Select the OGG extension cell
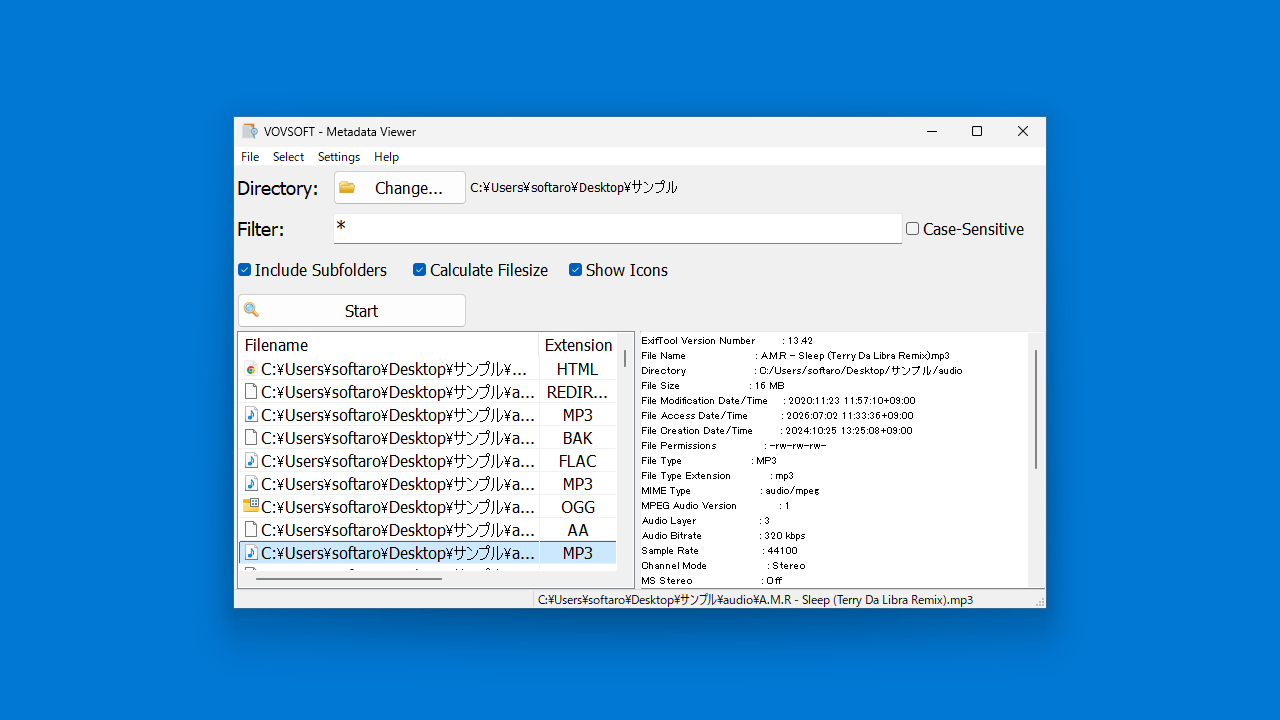1280x720 pixels. [578, 507]
